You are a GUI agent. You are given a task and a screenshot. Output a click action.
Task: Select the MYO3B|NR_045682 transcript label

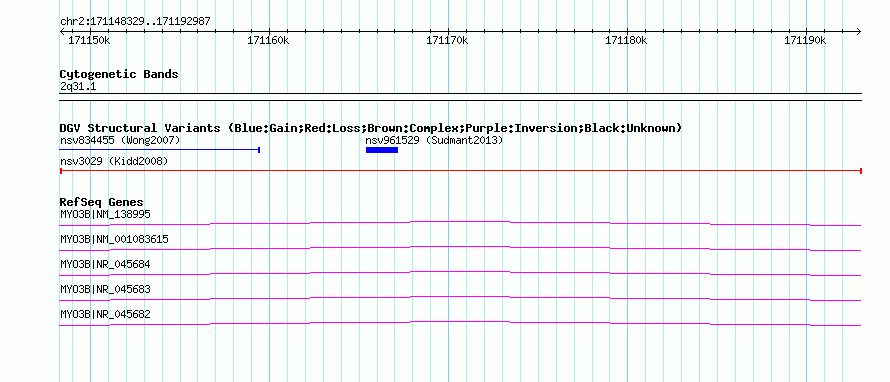(x=106, y=314)
